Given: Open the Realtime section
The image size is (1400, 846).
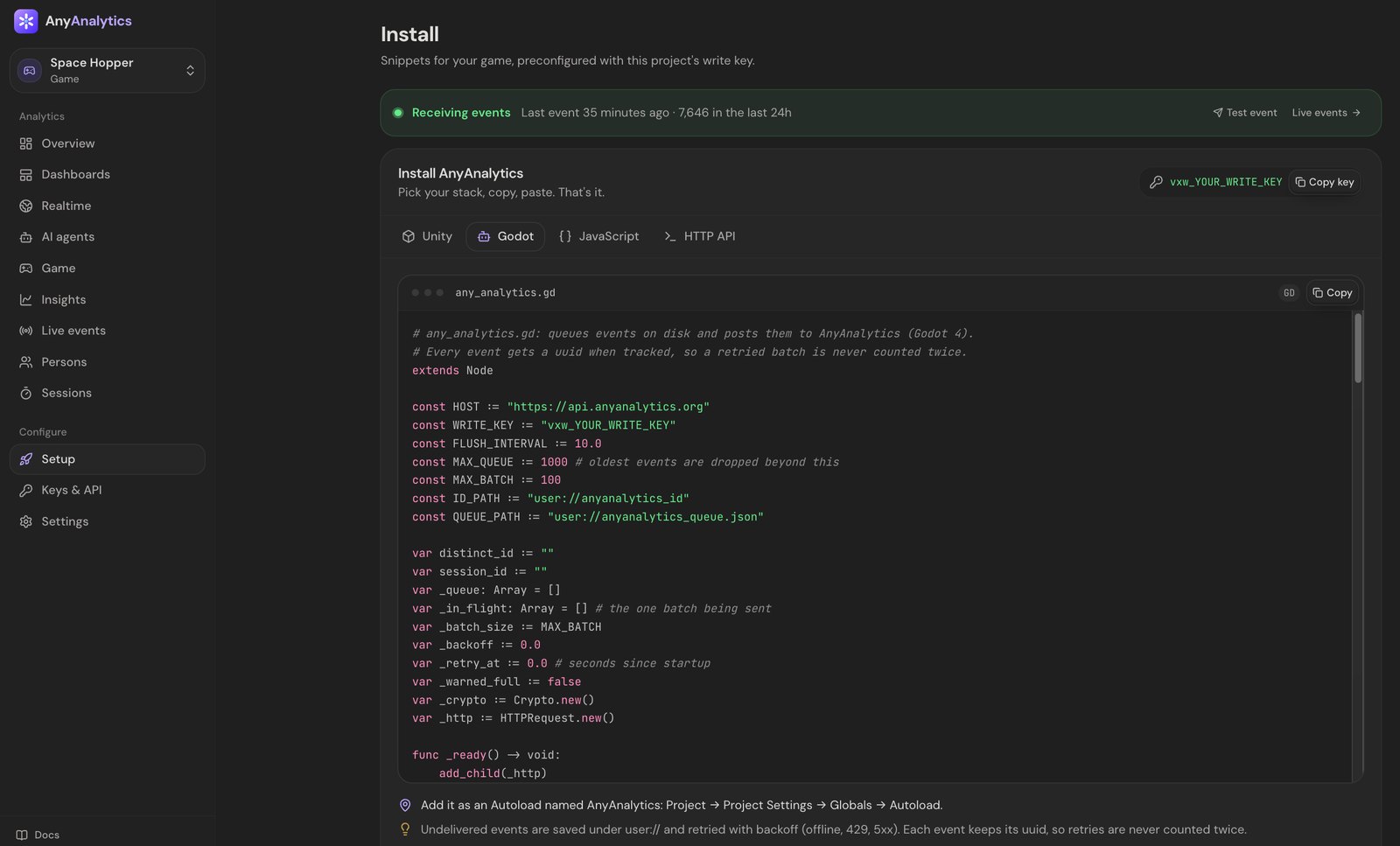Looking at the screenshot, I should (108, 206).
